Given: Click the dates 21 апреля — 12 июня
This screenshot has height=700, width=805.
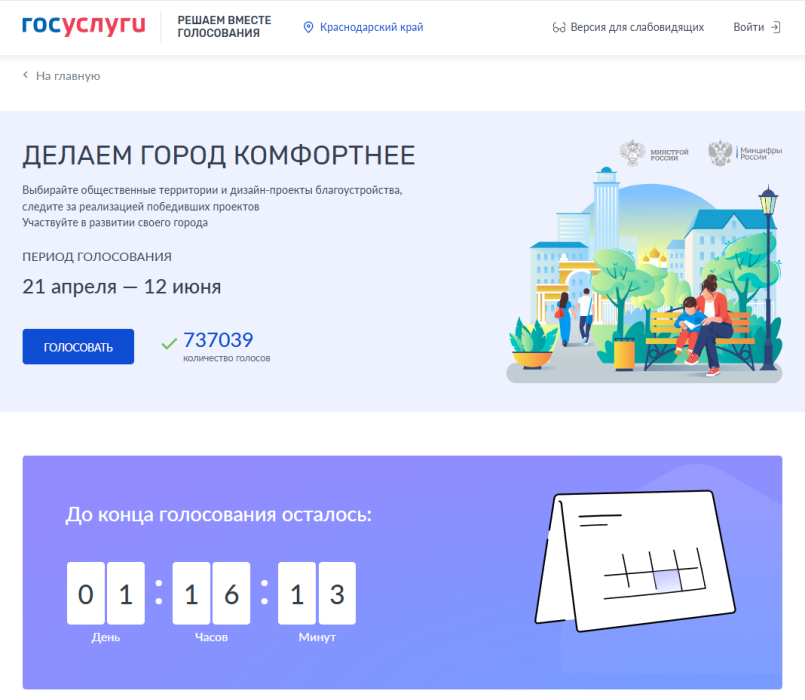Looking at the screenshot, I should [x=122, y=287].
